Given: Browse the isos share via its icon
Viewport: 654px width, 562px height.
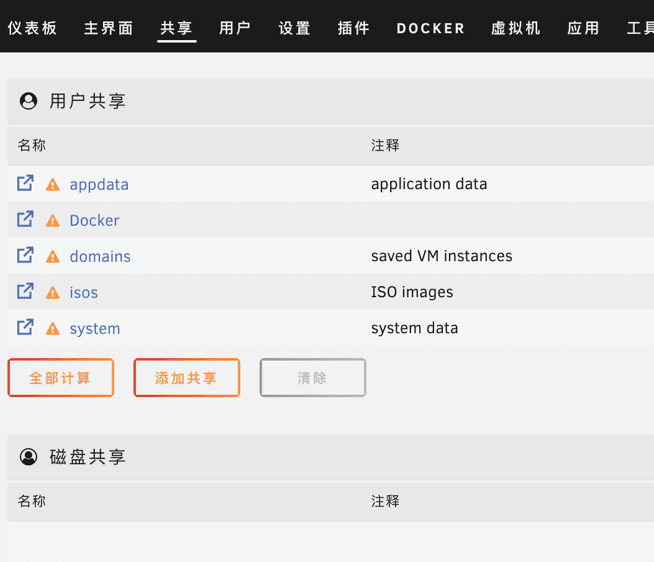Looking at the screenshot, I should 26,291.
